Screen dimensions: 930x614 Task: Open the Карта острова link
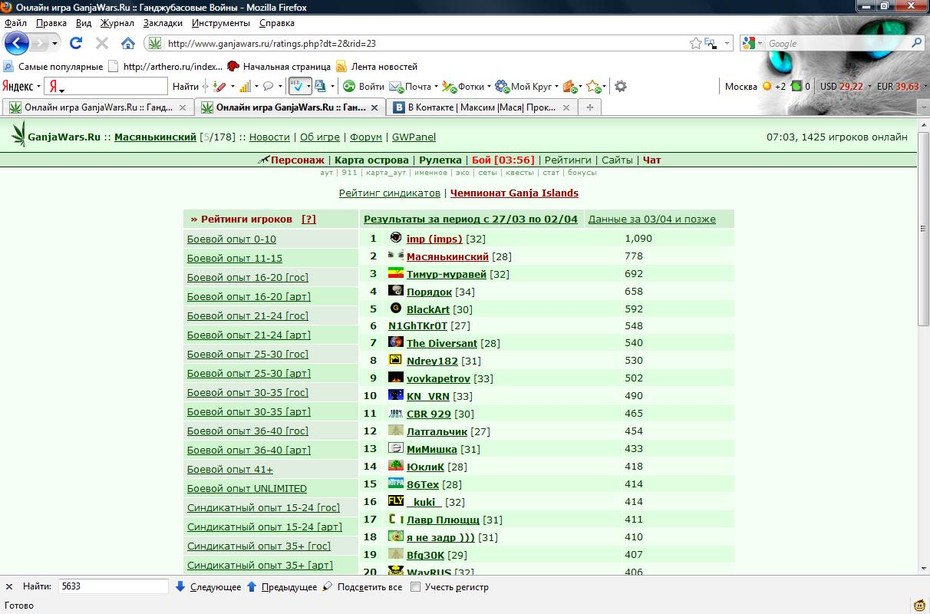(x=371, y=160)
